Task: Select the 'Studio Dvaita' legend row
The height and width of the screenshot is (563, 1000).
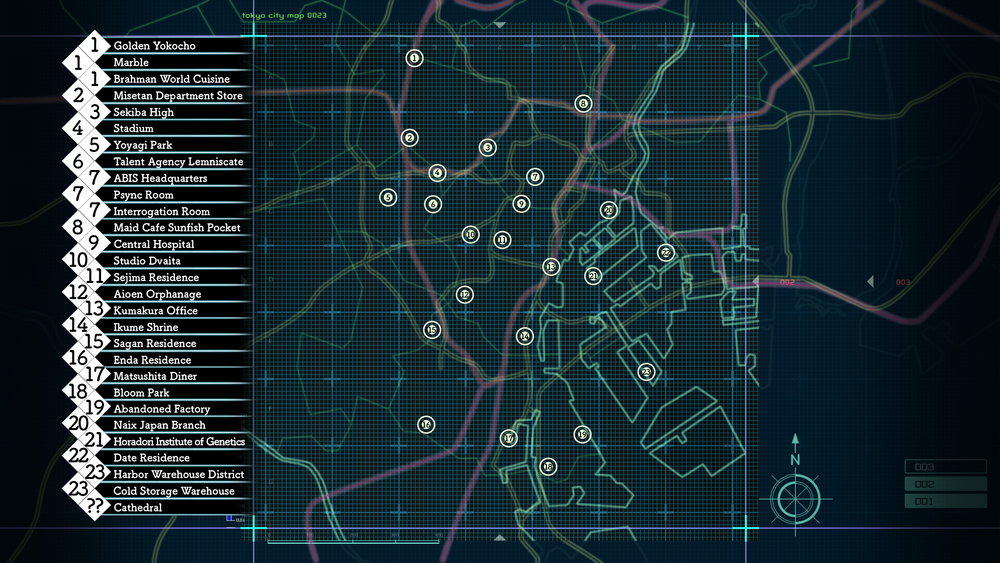Action: [x=147, y=261]
